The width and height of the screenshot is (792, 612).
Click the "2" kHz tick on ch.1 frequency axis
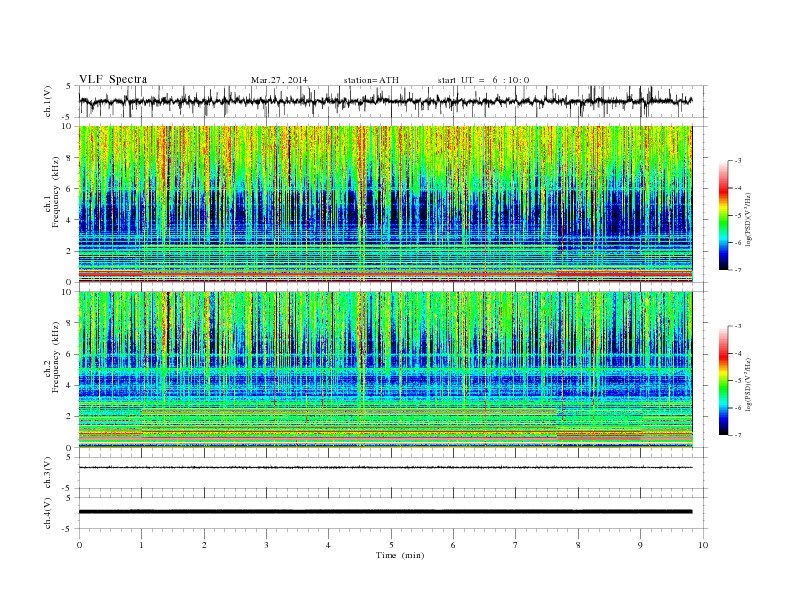70,251
